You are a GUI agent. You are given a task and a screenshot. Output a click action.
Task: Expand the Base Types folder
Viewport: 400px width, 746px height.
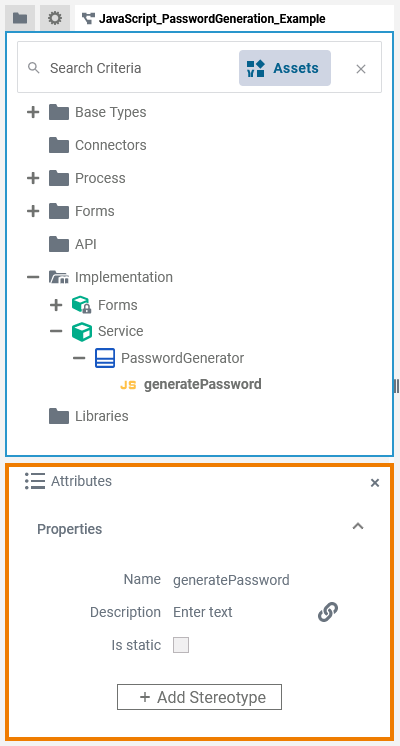click(33, 112)
